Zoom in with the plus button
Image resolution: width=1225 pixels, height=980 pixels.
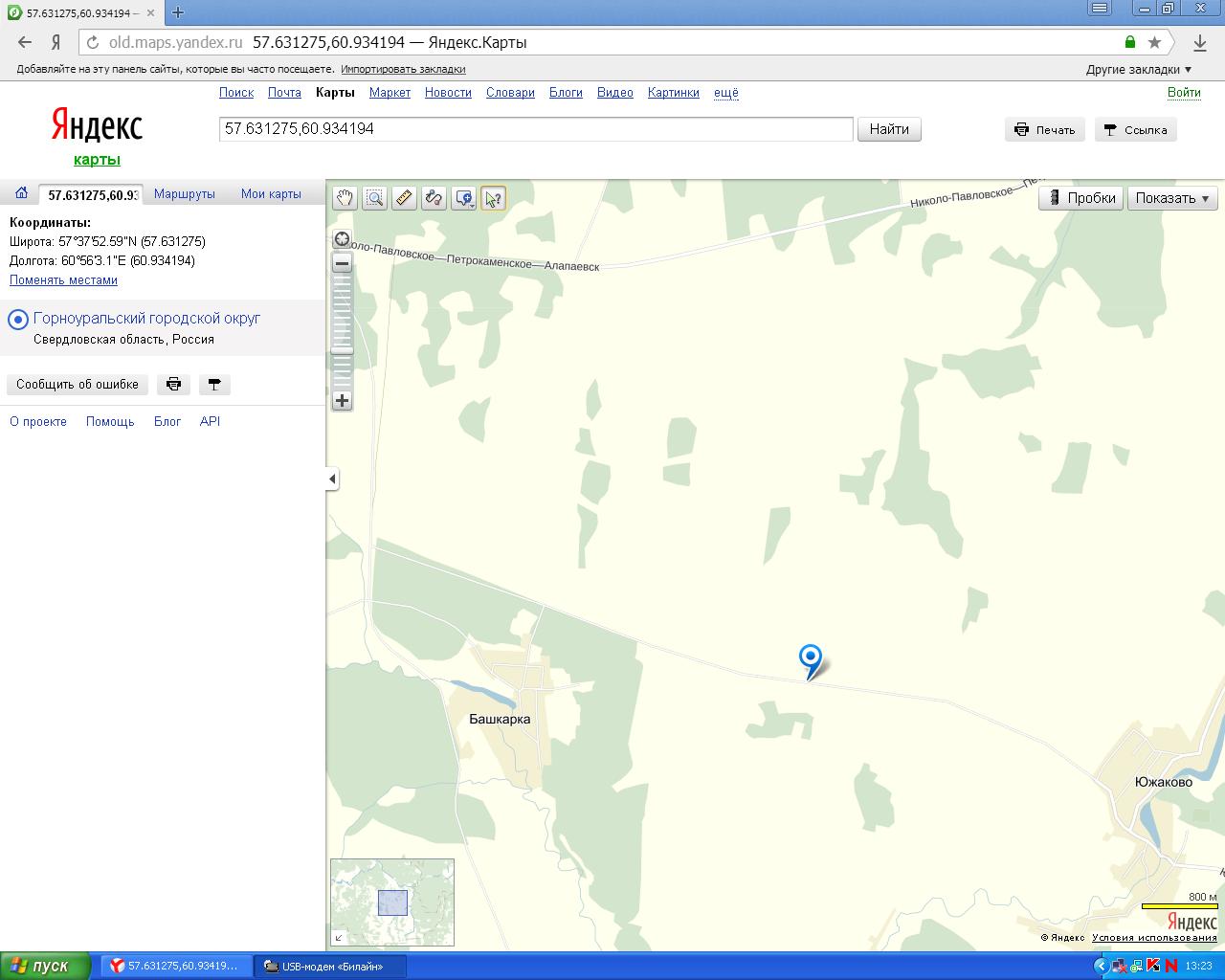click(x=342, y=401)
